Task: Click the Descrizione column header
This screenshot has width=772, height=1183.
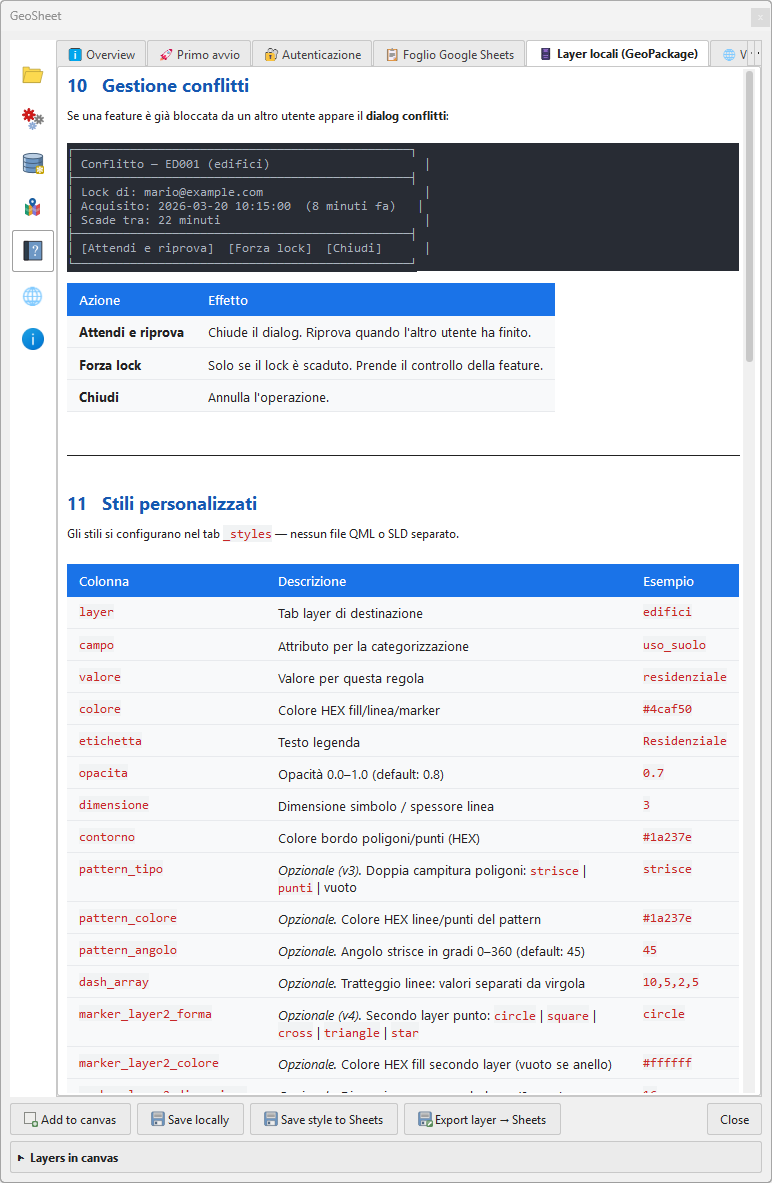Action: 312,582
